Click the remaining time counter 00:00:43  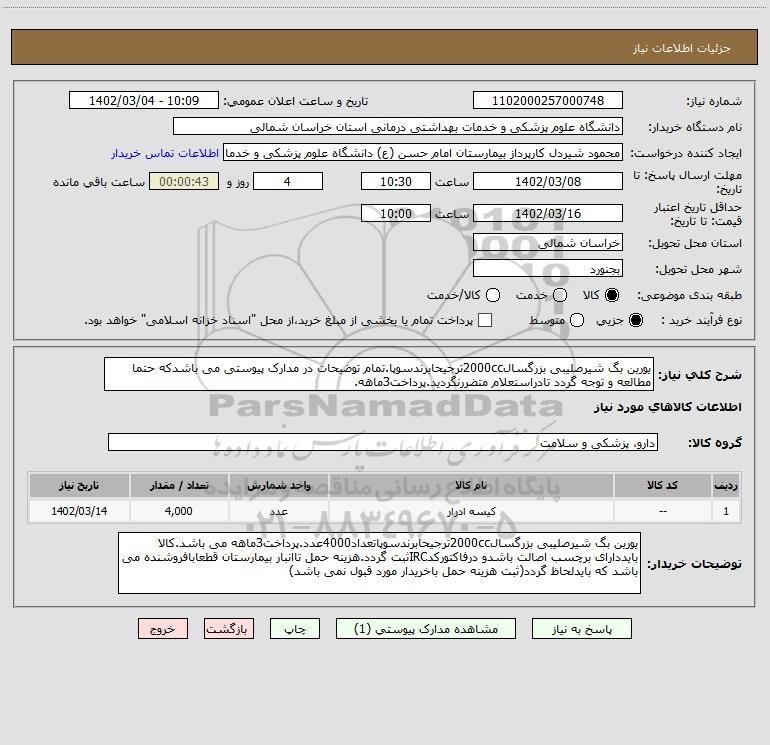[x=184, y=181]
